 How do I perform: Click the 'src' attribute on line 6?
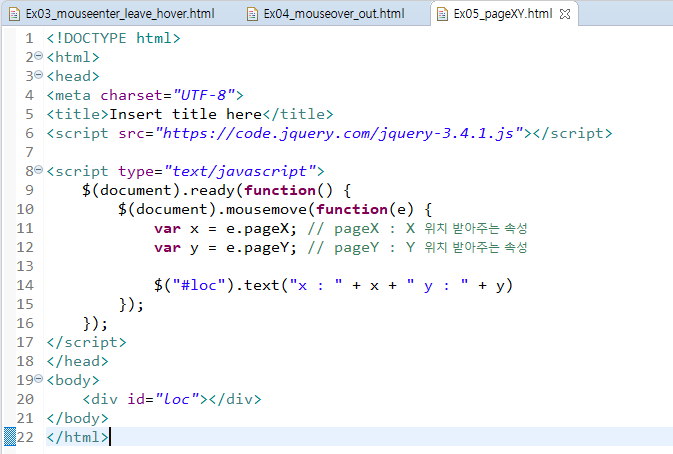(x=131, y=133)
